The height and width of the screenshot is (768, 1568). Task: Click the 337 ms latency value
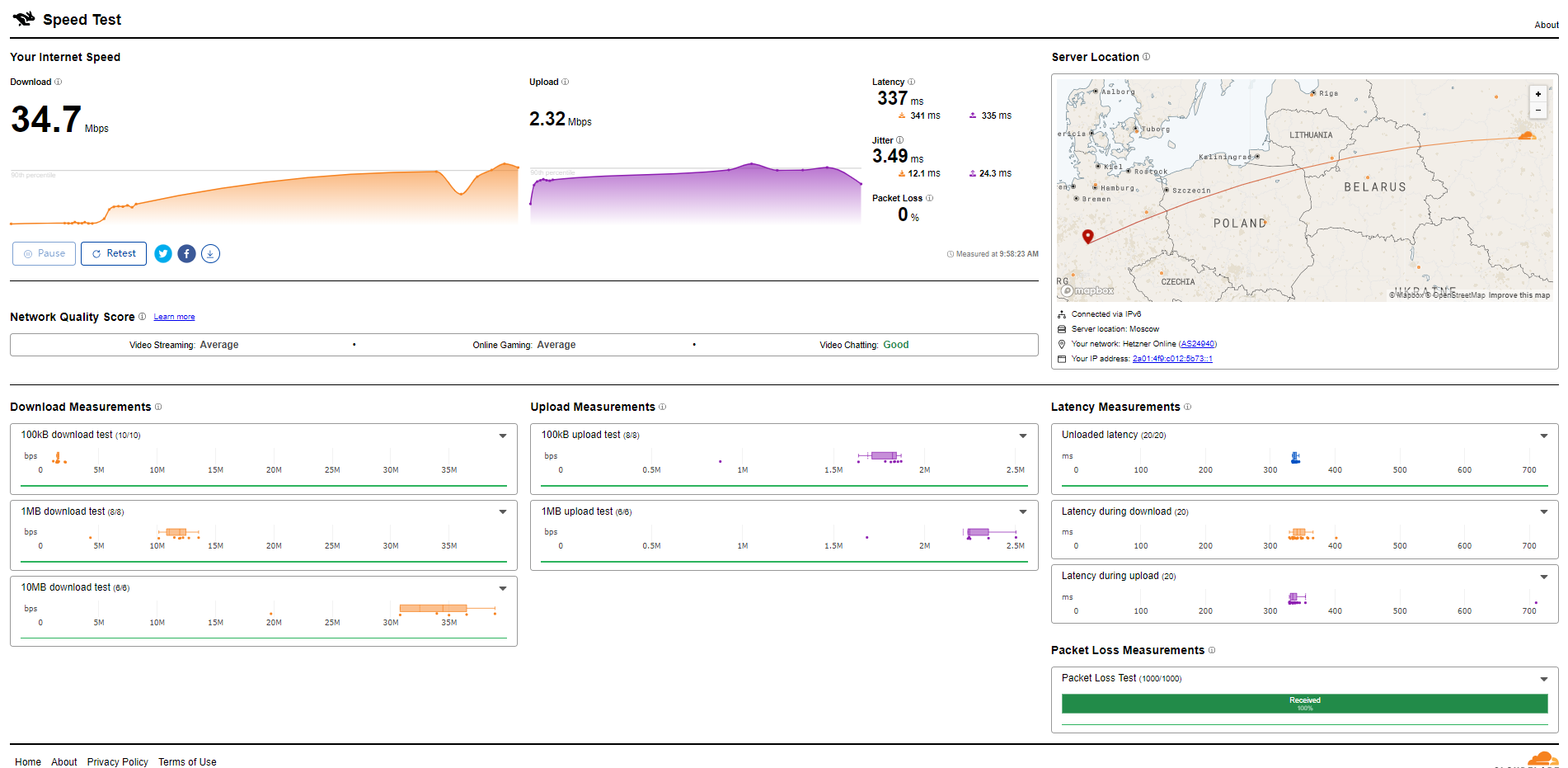(x=900, y=99)
